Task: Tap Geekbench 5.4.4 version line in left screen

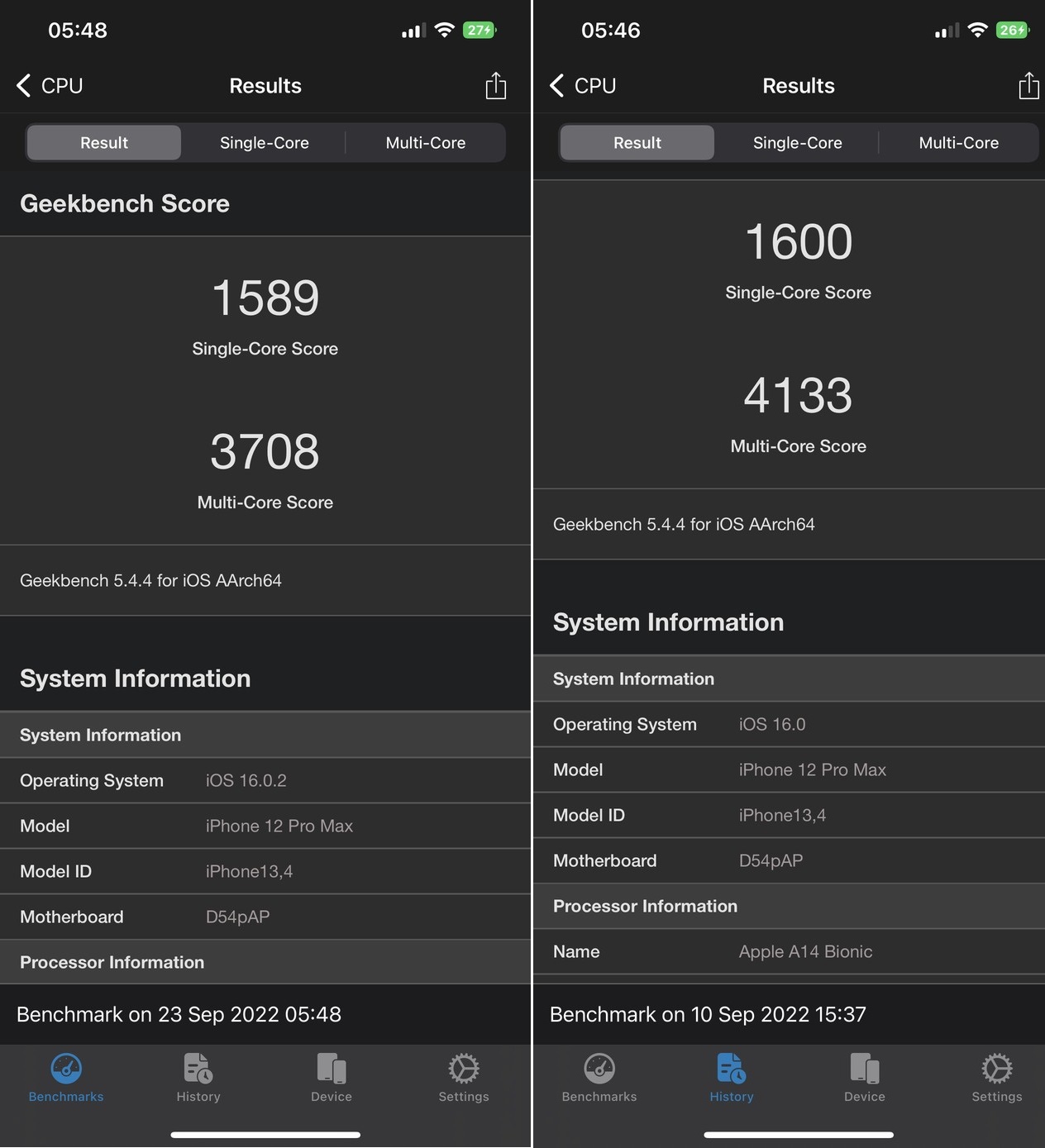Action: (150, 580)
